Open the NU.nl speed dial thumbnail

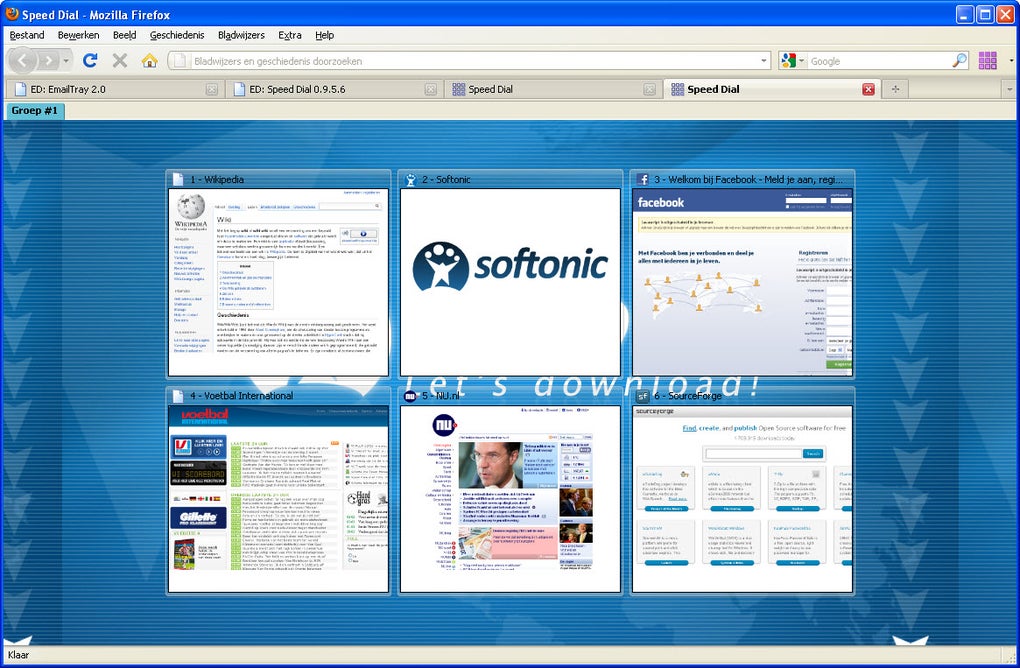[510, 499]
